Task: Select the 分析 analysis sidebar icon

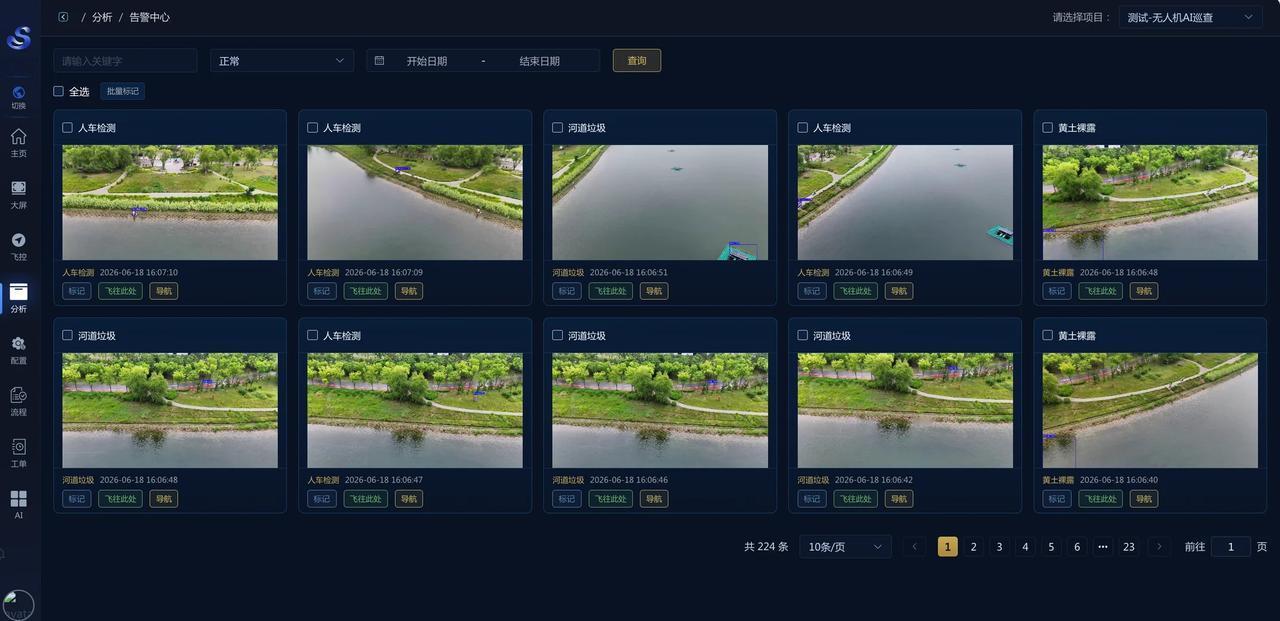Action: click(18, 292)
